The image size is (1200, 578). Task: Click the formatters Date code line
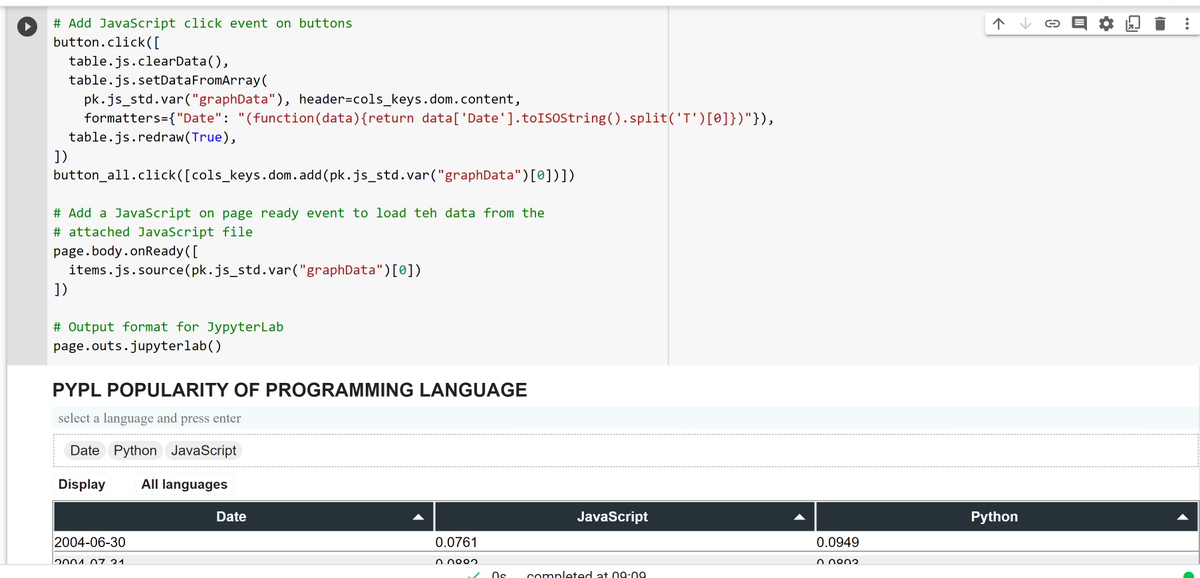coord(430,118)
